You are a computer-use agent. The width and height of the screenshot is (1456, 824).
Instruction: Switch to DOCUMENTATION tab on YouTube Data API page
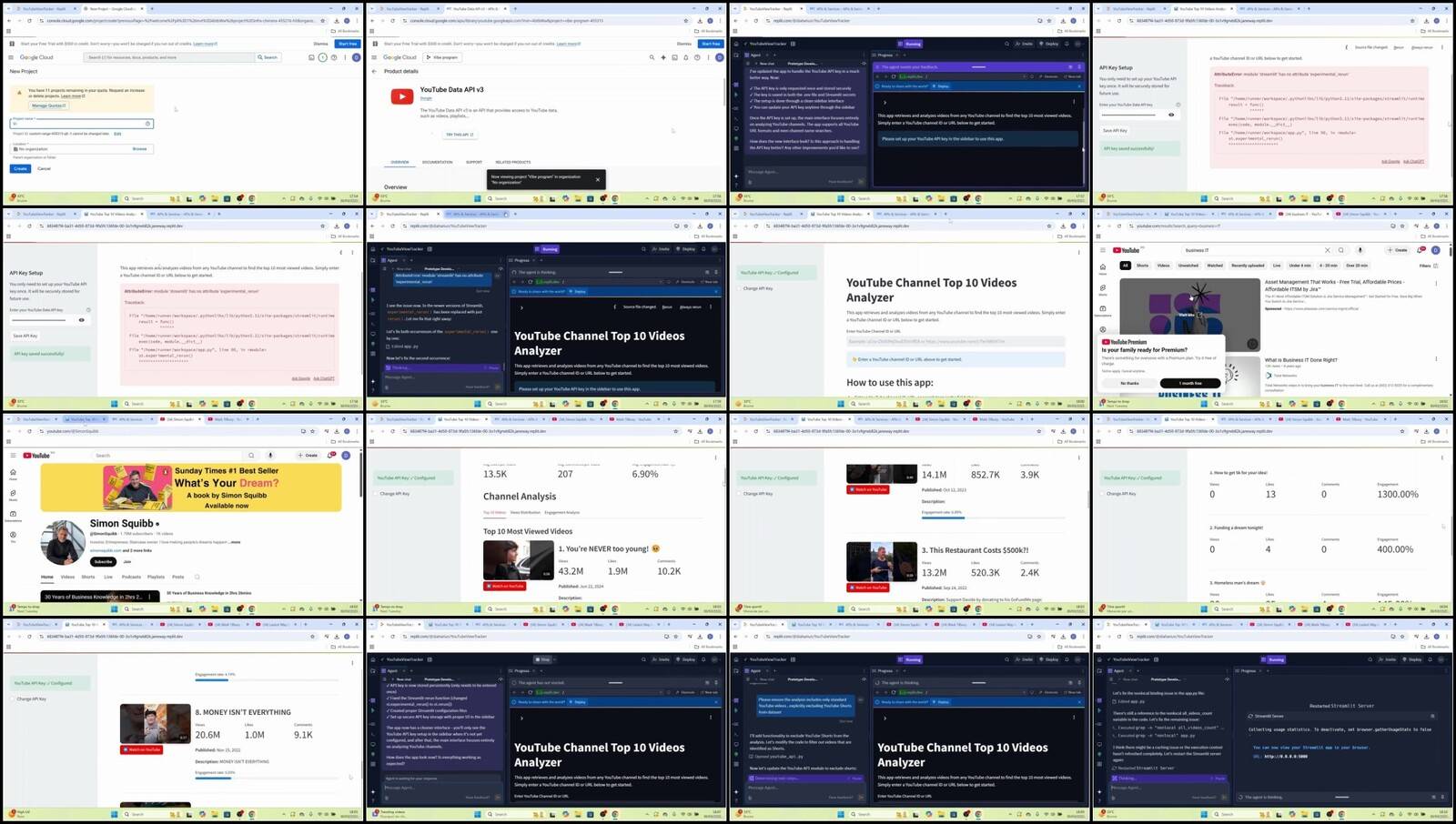(x=437, y=162)
